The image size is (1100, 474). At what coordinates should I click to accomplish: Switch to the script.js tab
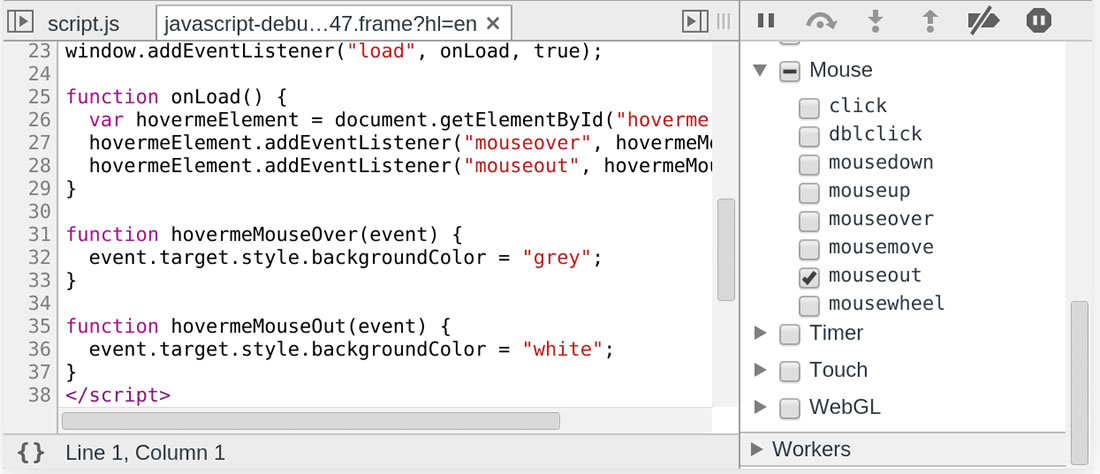click(x=84, y=22)
